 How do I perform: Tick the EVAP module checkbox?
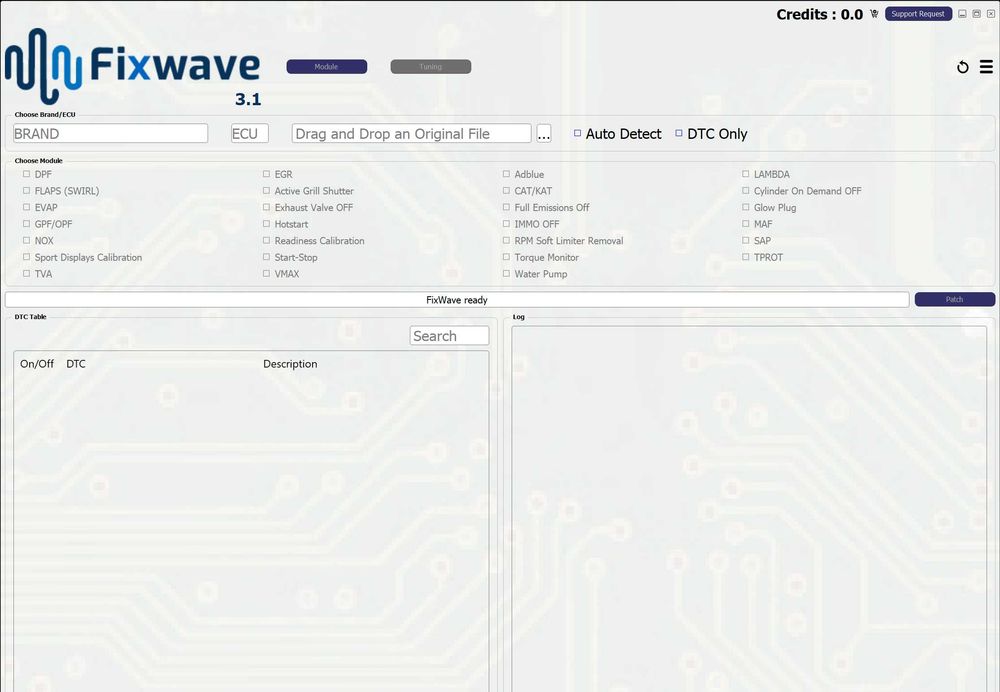pos(26,207)
